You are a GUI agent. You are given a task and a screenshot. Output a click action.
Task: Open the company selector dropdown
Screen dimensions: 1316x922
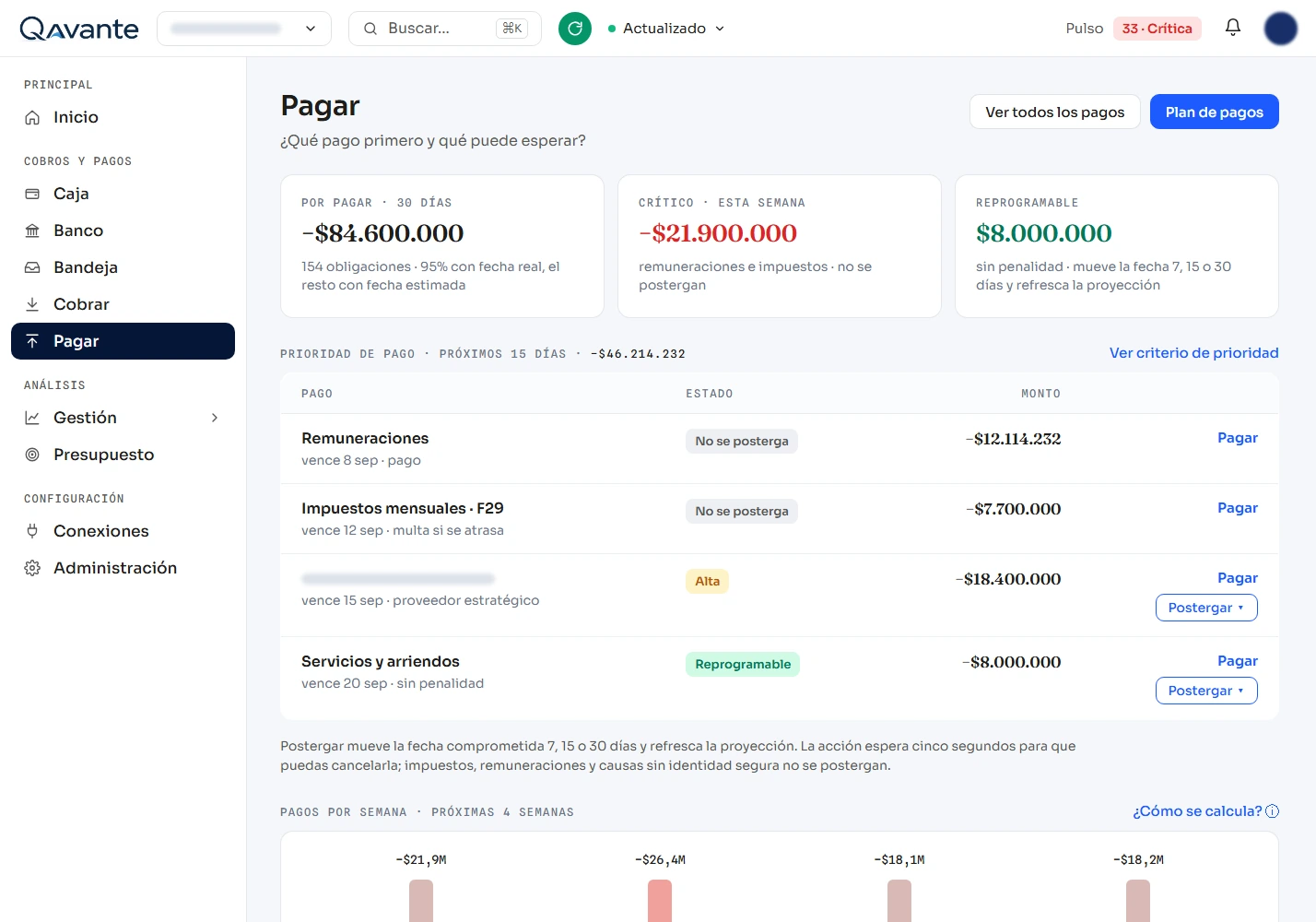[244, 29]
